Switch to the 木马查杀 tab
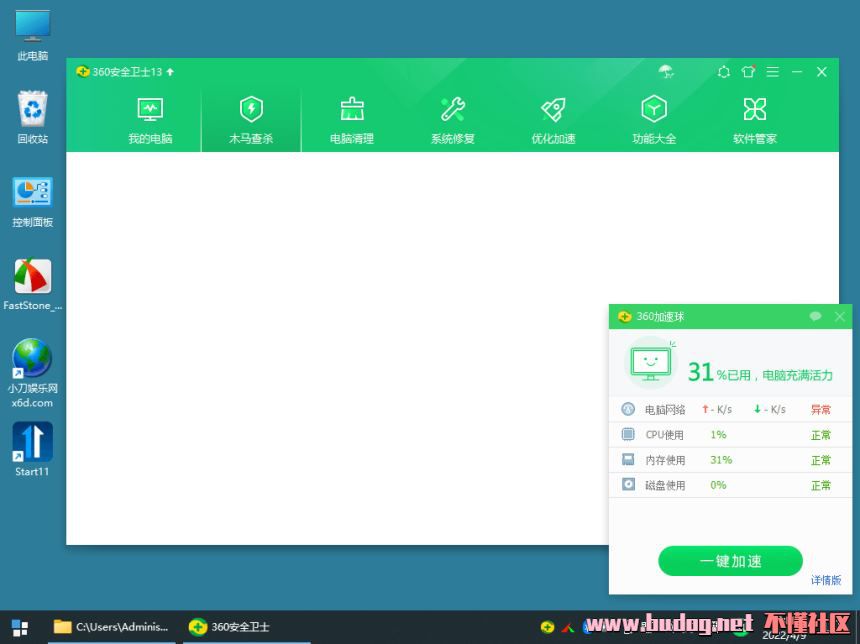860x644 pixels. coord(251,121)
